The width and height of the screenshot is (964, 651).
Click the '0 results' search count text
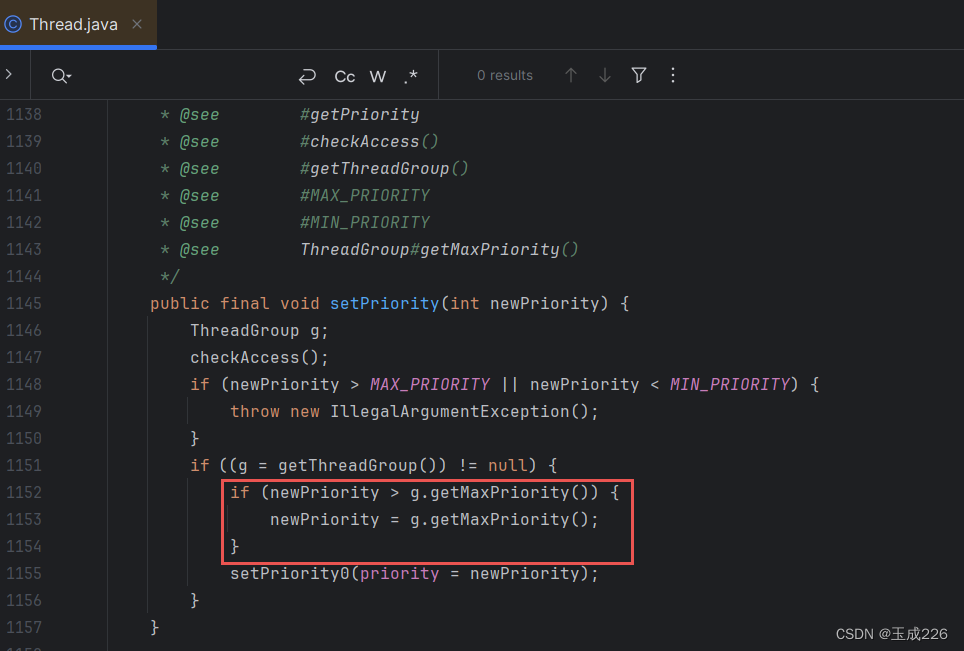click(505, 76)
